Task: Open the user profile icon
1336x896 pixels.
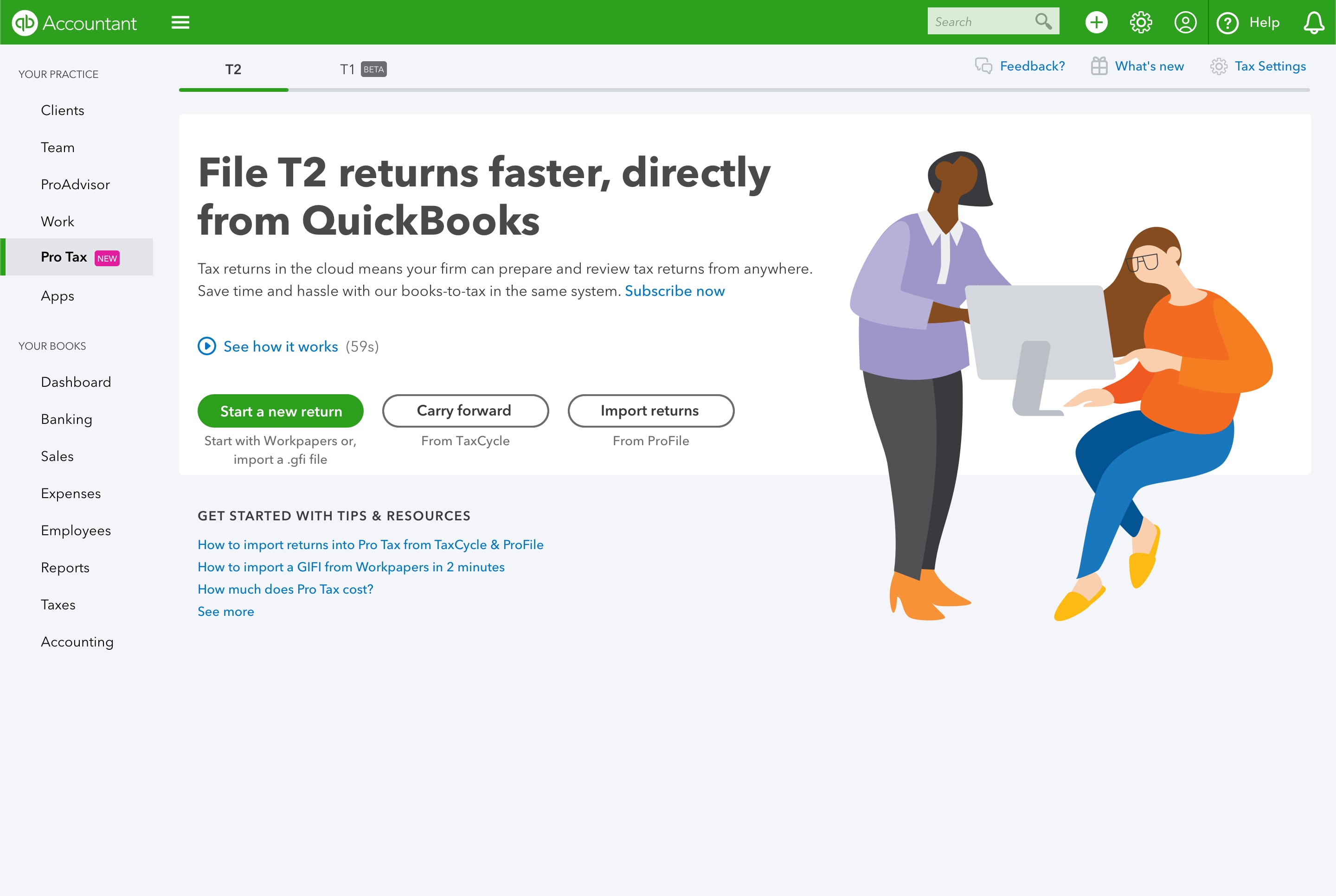Action: [x=1185, y=22]
